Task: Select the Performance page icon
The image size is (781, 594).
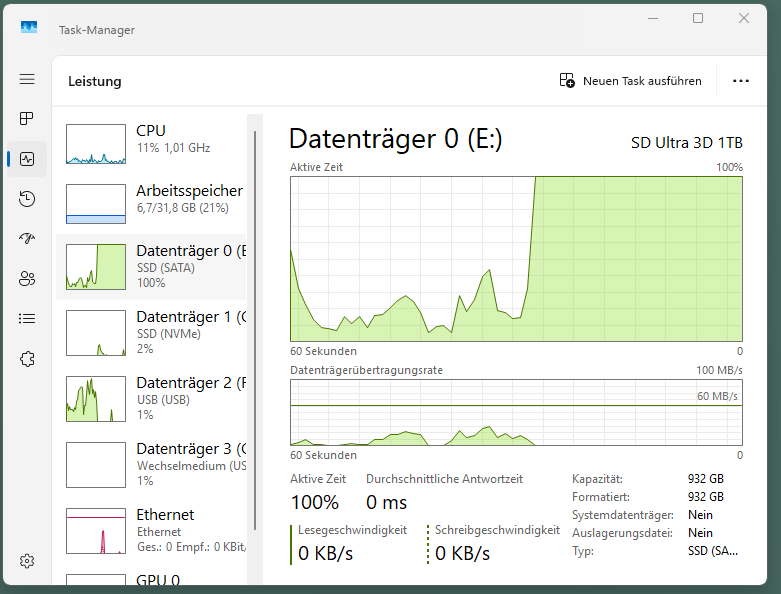Action: (x=27, y=159)
